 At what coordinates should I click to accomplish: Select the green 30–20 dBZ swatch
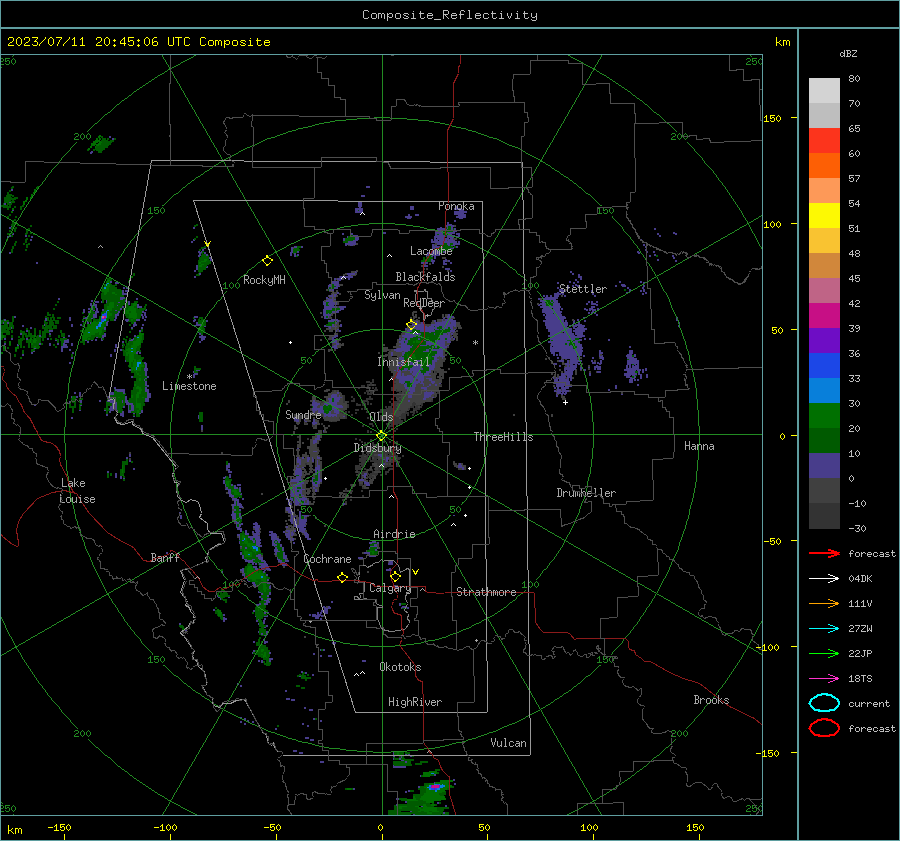824,416
